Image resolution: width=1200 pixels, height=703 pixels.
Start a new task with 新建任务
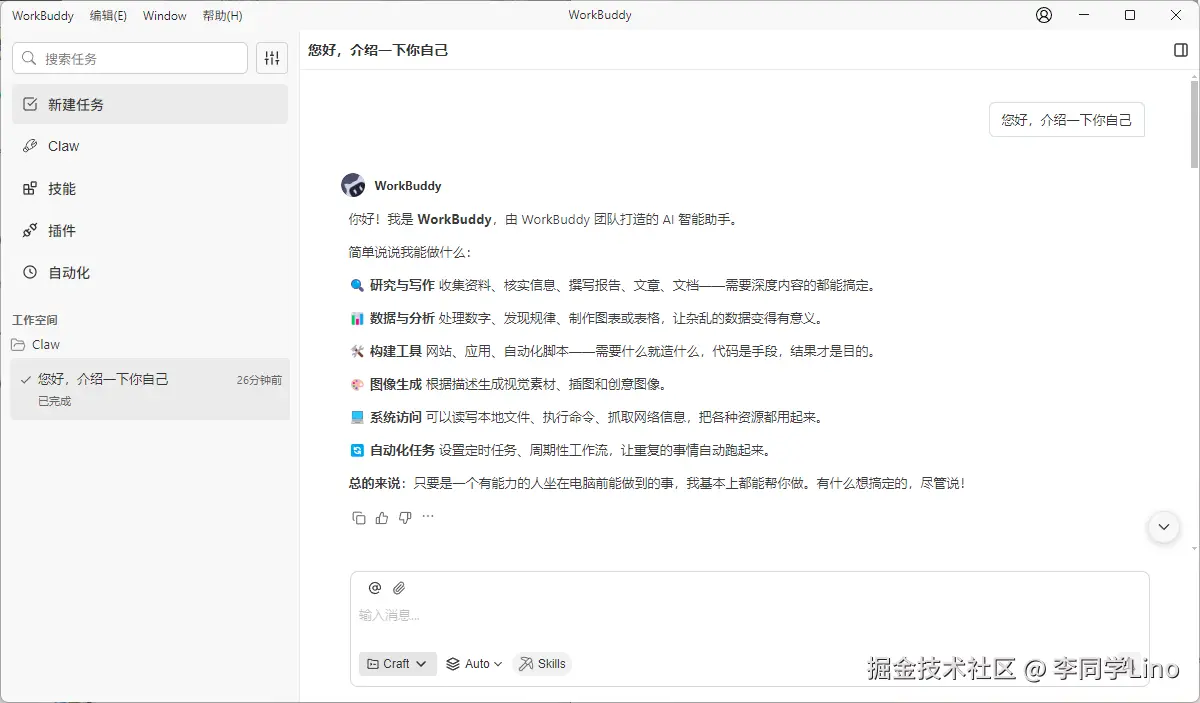pos(150,104)
